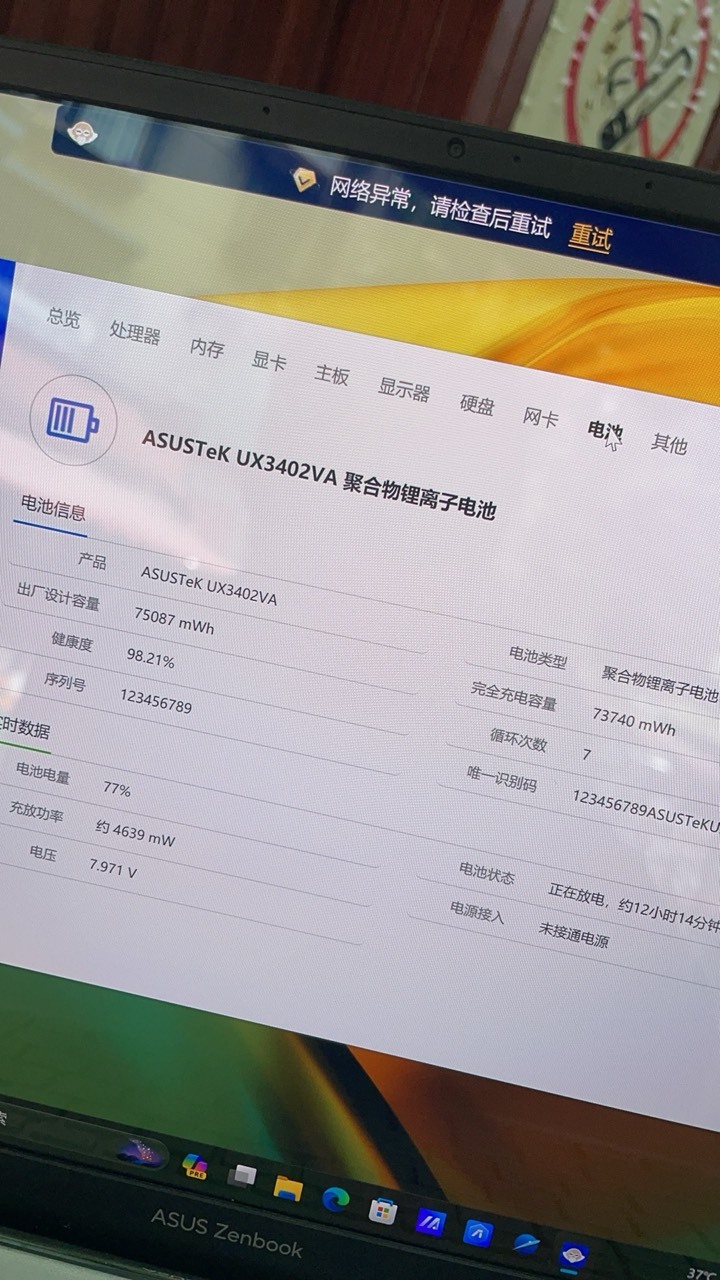Switch to the 网卡 tab
720x1280 pixels.
541,418
